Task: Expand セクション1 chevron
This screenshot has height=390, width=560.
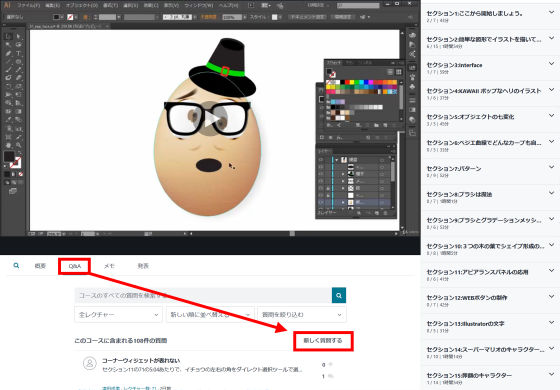Action: pos(551,12)
